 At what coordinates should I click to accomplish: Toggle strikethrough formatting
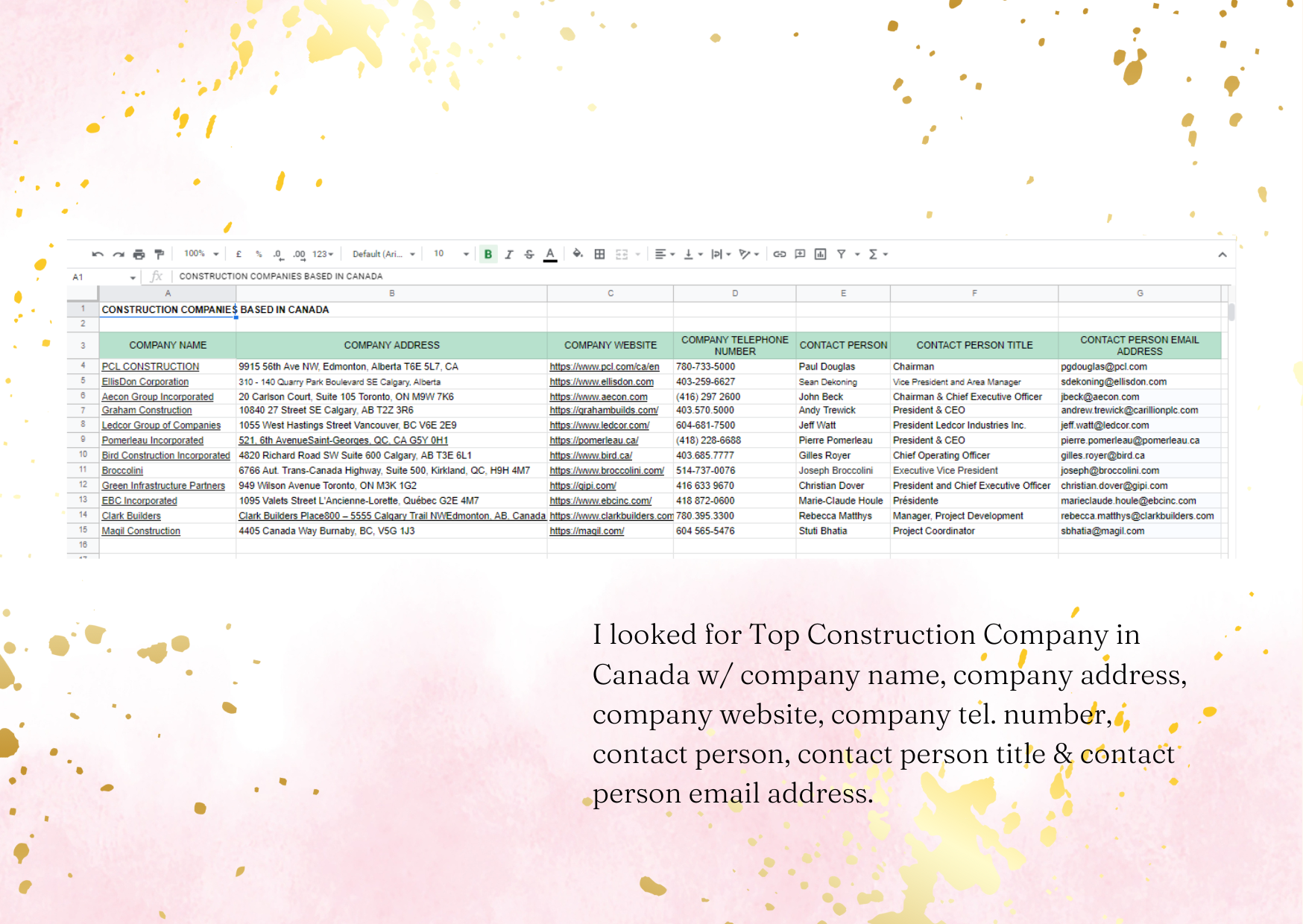pos(529,254)
